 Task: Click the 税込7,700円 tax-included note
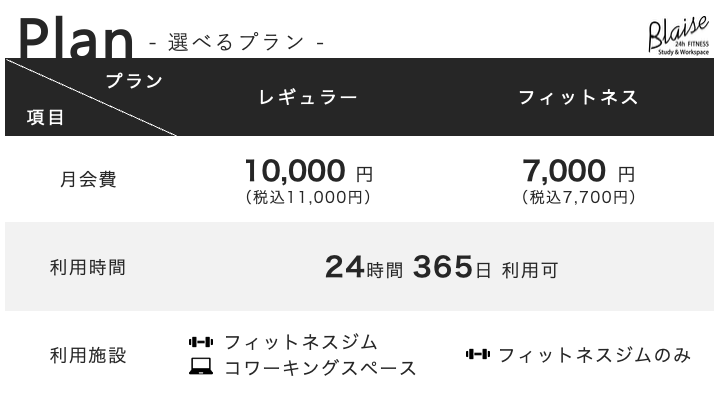578,198
